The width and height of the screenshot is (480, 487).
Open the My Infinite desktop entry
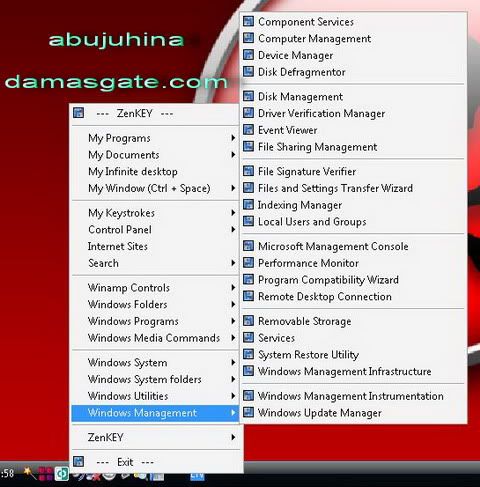155,171
